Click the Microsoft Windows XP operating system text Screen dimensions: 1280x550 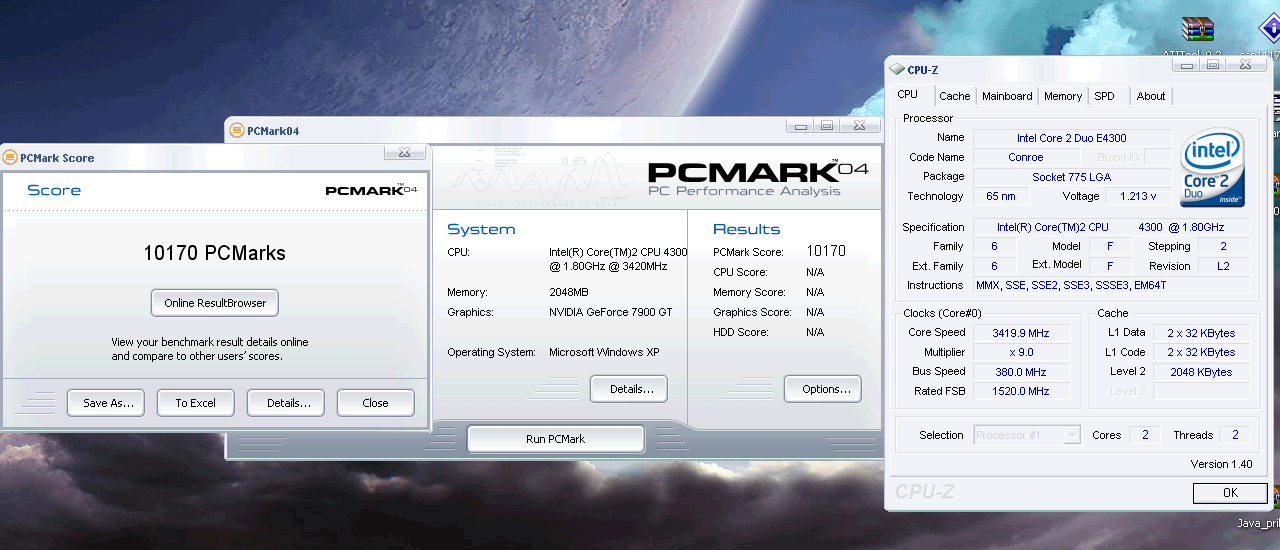(x=604, y=352)
